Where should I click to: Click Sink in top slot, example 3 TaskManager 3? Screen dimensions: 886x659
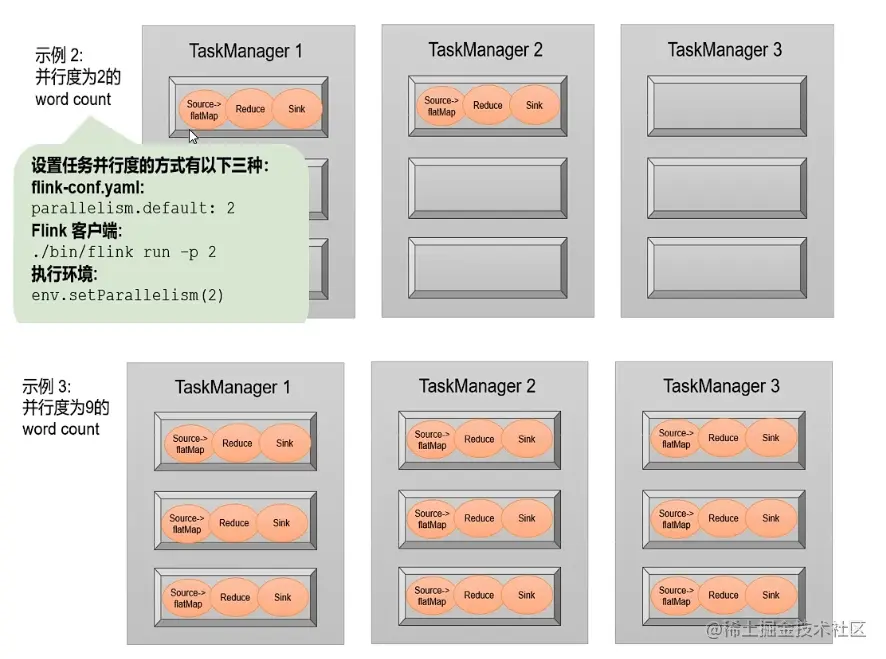pos(771,438)
